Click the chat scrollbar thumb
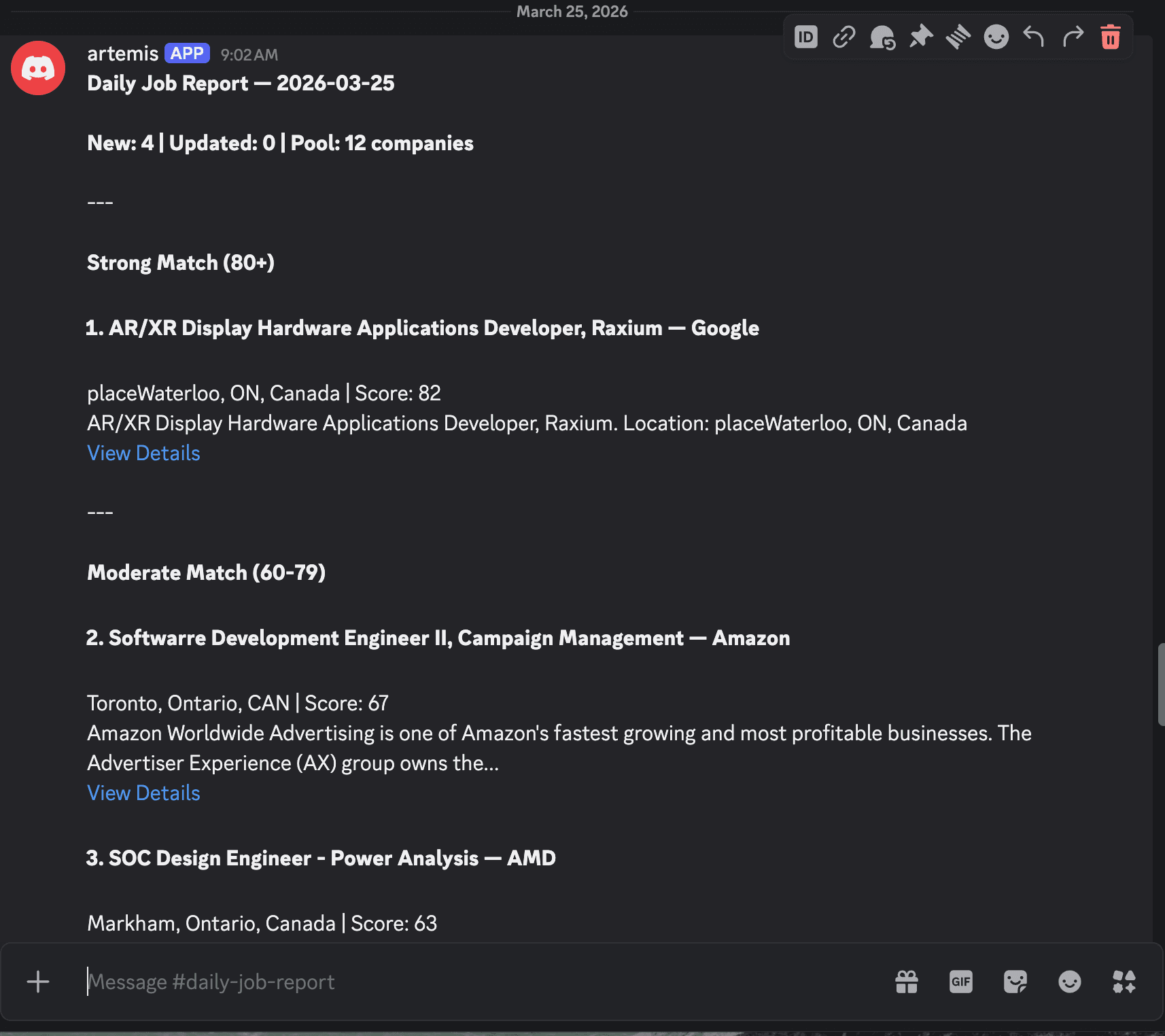The width and height of the screenshot is (1165, 1036). tap(1161, 685)
